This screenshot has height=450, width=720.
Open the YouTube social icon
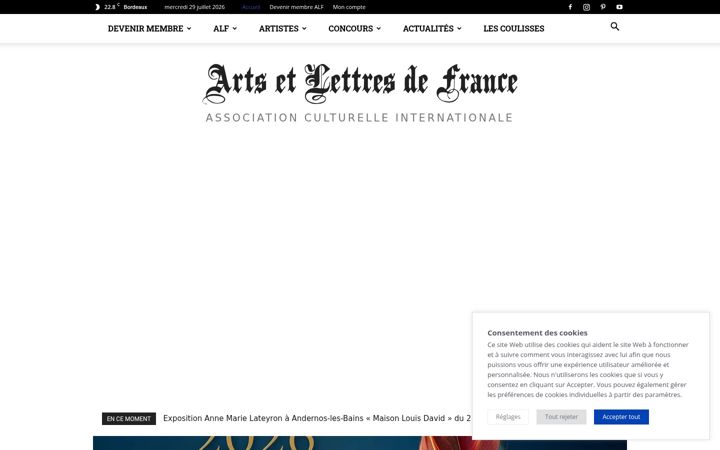pos(619,7)
